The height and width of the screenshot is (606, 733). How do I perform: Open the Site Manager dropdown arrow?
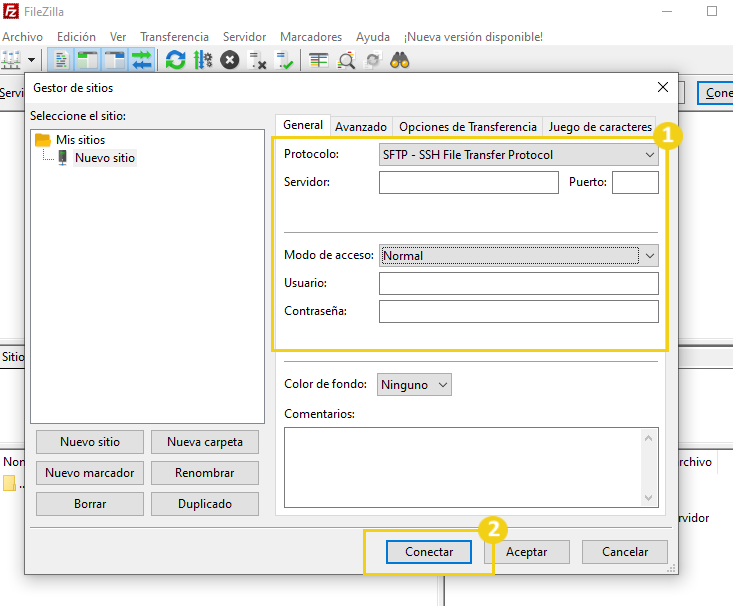click(31, 60)
